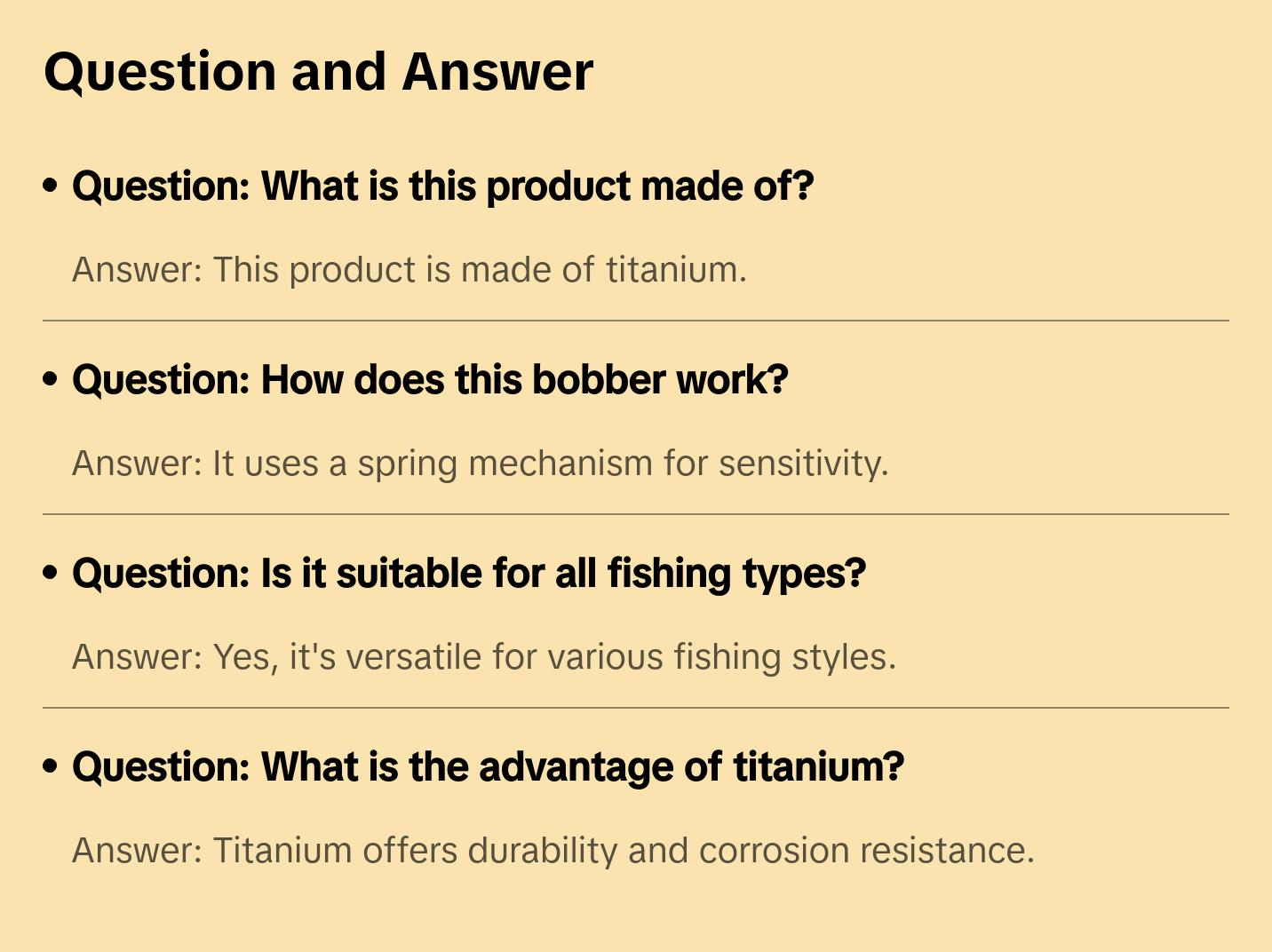Click the bullet beside the fishing types question
Screen dimensions: 1272x952
coord(51,574)
